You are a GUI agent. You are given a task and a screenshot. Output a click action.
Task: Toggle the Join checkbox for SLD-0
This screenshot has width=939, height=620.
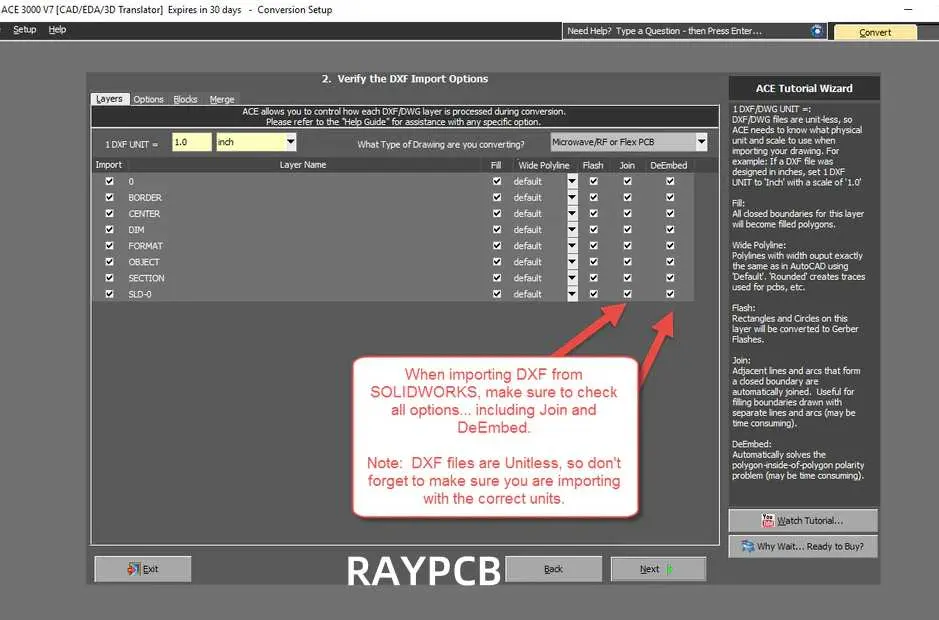[x=627, y=294]
